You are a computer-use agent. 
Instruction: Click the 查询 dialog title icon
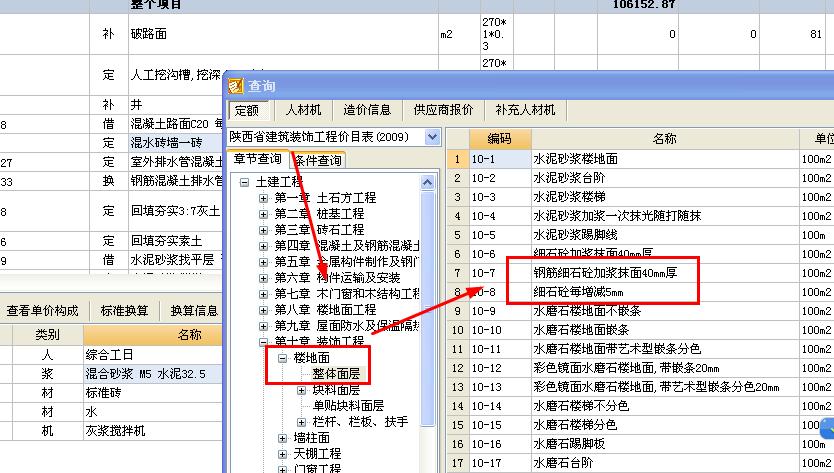236,86
